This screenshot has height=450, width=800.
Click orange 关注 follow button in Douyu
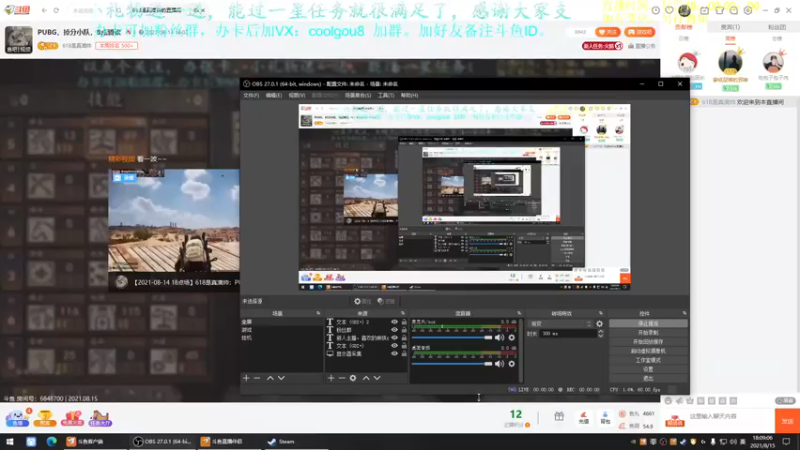click(x=607, y=32)
